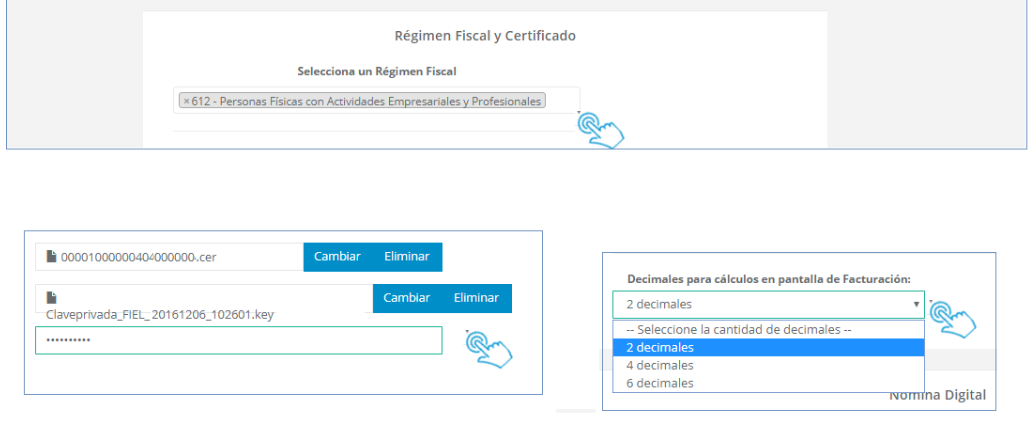The image size is (1035, 421).
Task: Click the decimals dropdown arrow
Action: click(x=916, y=305)
